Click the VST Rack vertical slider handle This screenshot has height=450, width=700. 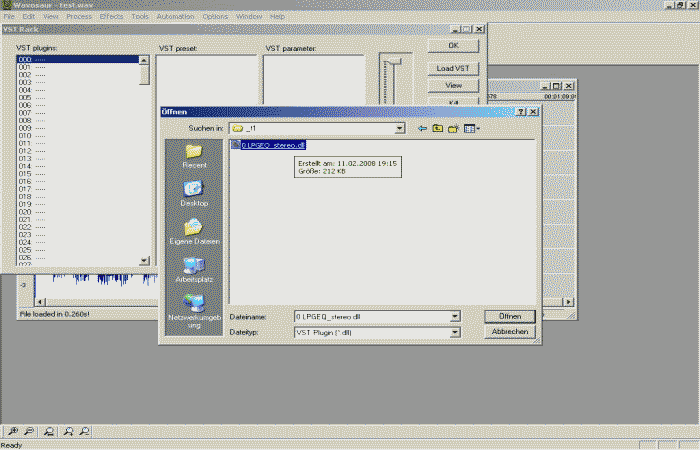coord(395,64)
